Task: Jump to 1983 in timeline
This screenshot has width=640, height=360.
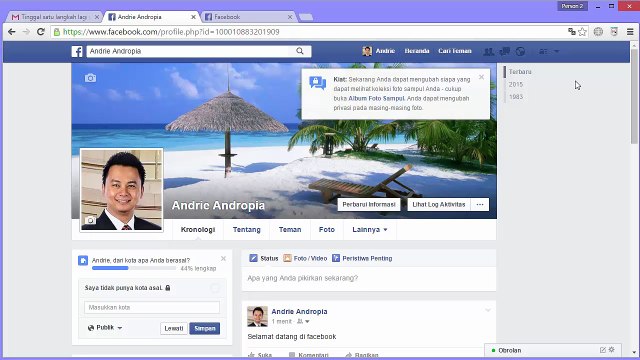Action: point(516,97)
